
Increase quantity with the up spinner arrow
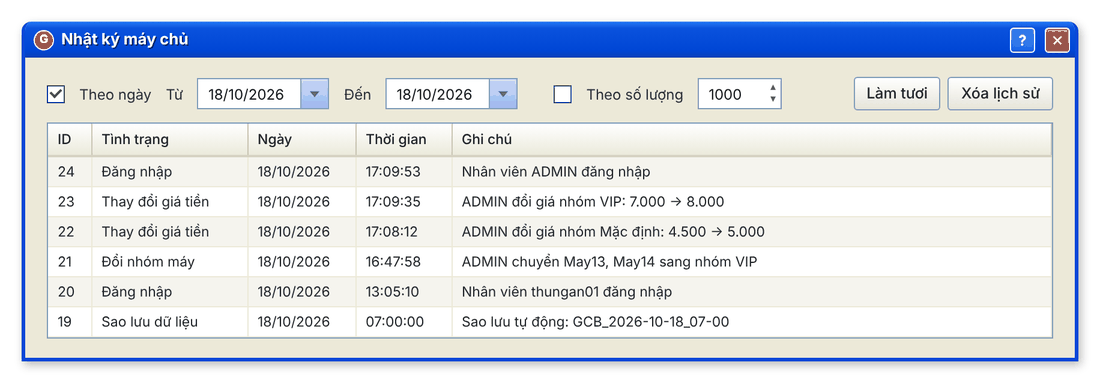point(773,88)
